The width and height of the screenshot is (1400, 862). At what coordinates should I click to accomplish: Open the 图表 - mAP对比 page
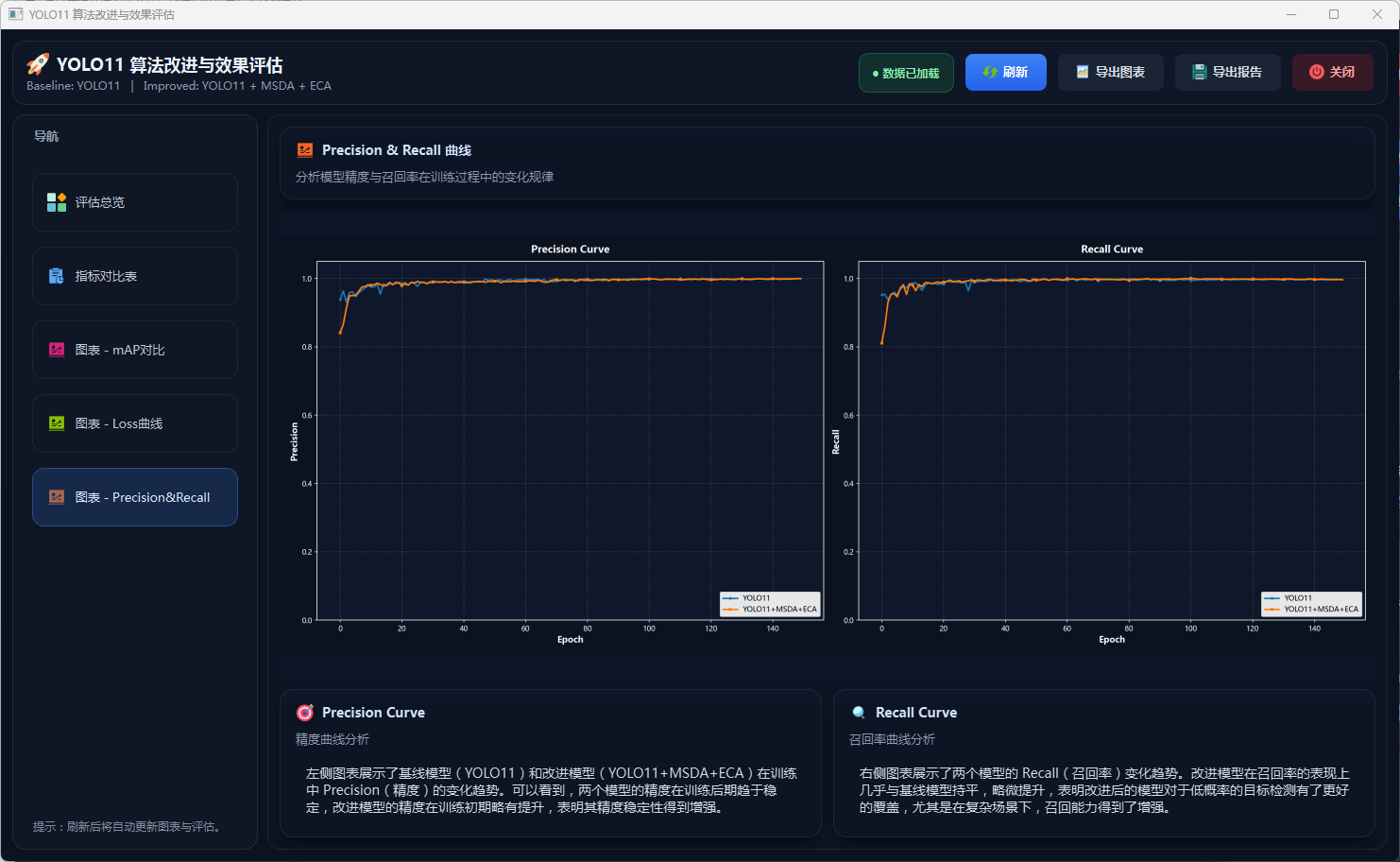click(x=135, y=350)
